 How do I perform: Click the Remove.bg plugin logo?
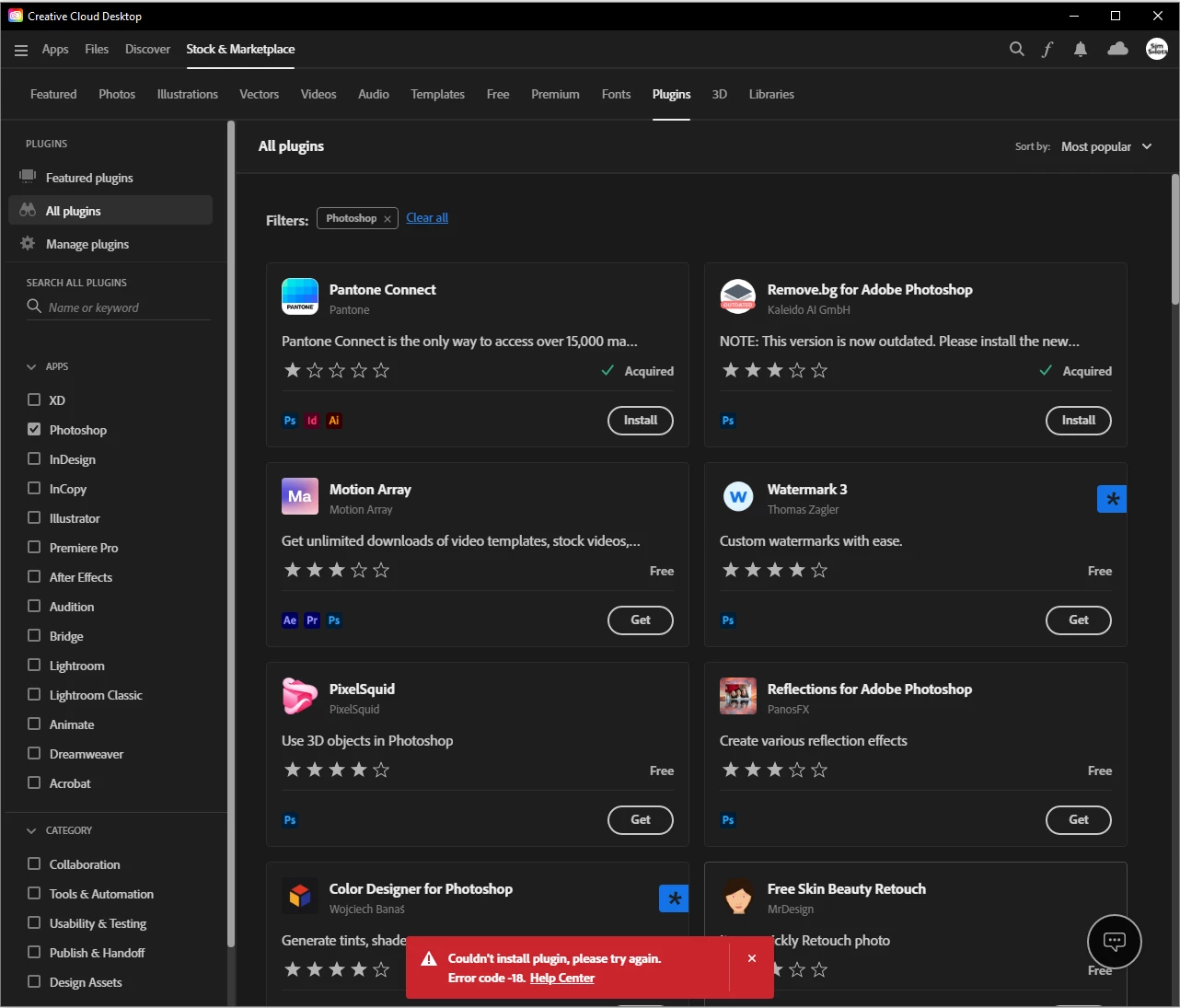[738, 296]
